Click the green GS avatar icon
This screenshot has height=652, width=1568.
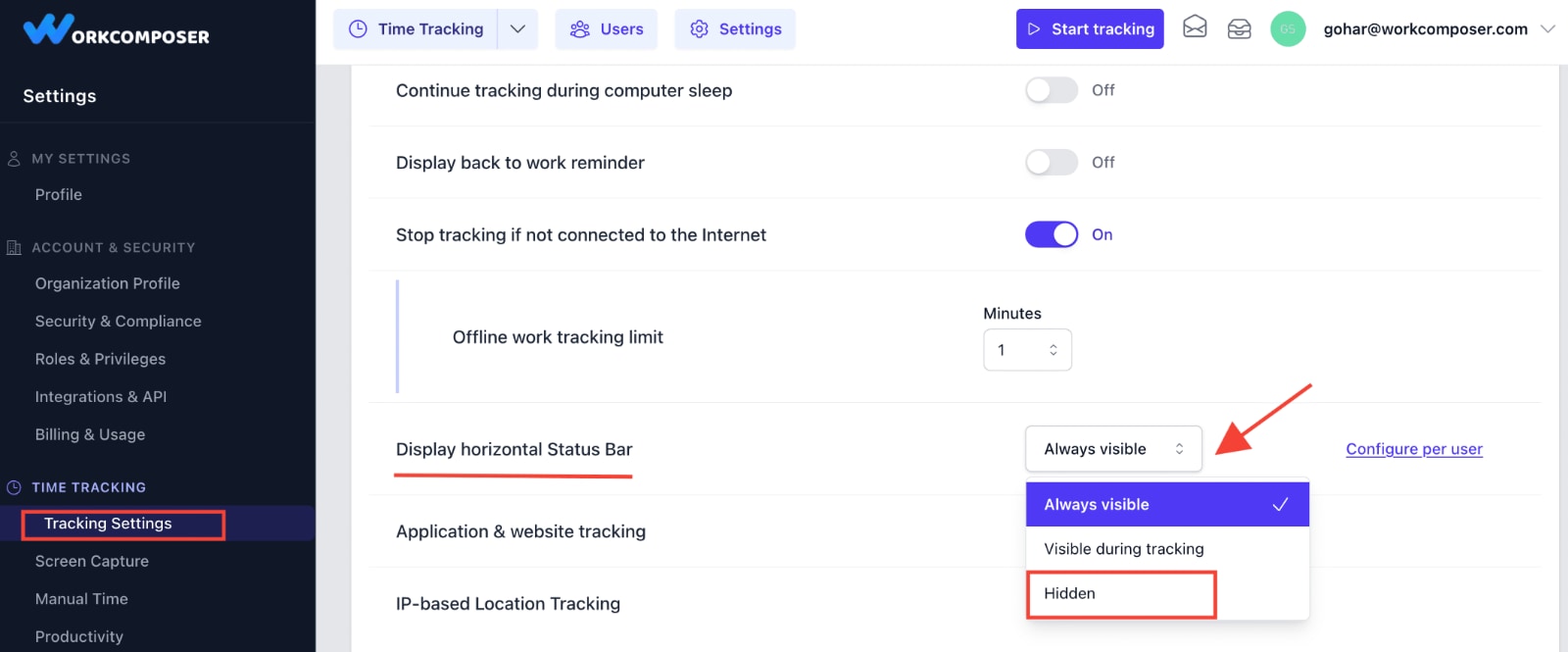click(1288, 28)
